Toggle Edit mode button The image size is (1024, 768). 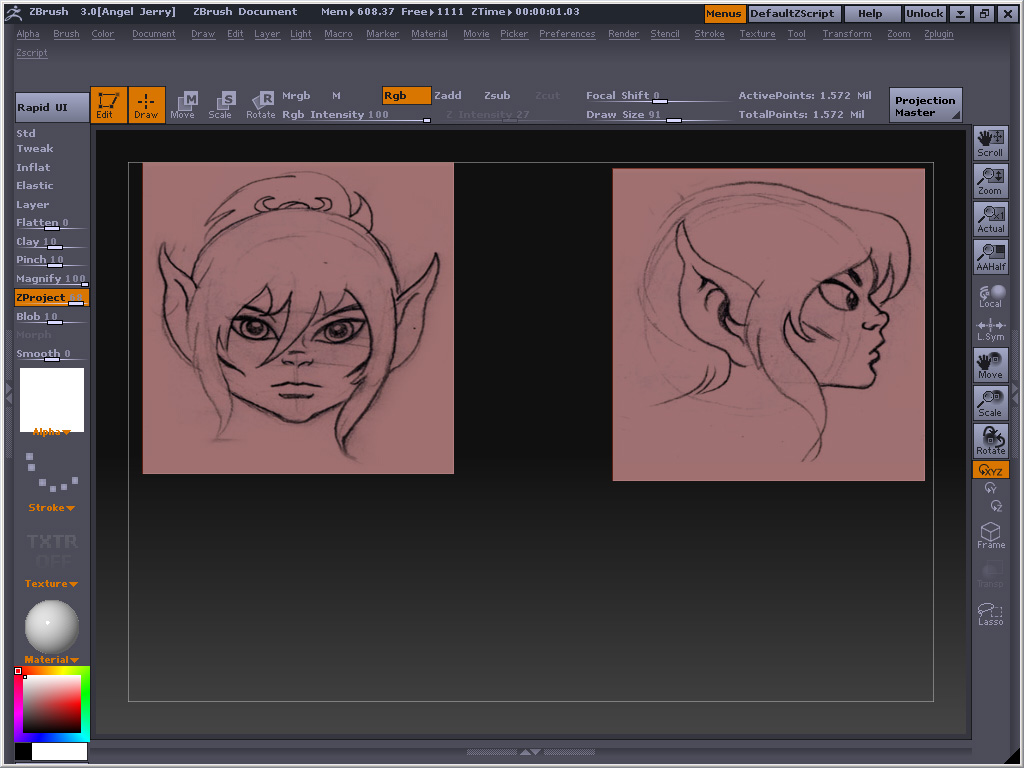[x=108, y=104]
